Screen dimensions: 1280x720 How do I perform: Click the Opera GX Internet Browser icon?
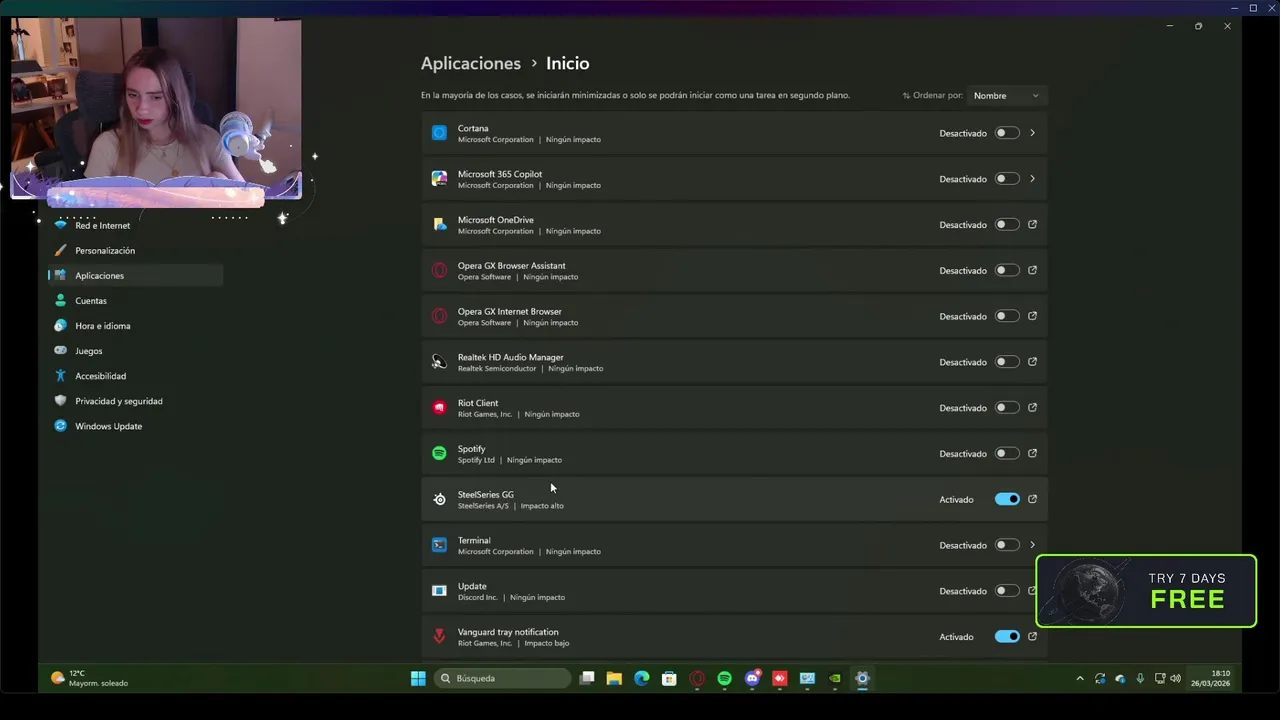pos(439,316)
